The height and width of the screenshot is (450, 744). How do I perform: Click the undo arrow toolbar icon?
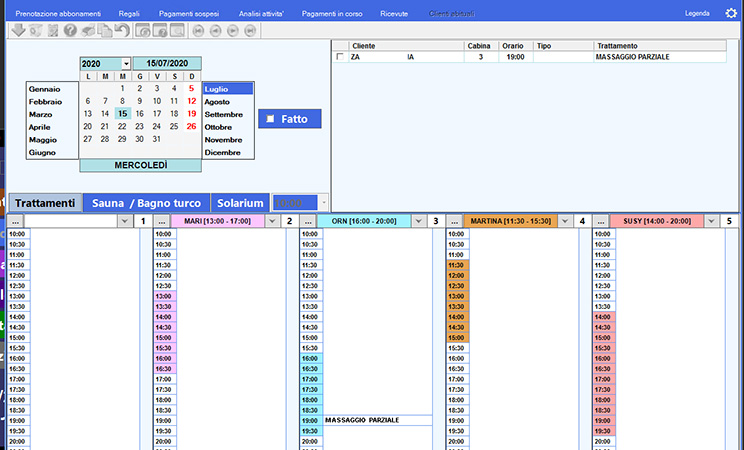pos(122,30)
